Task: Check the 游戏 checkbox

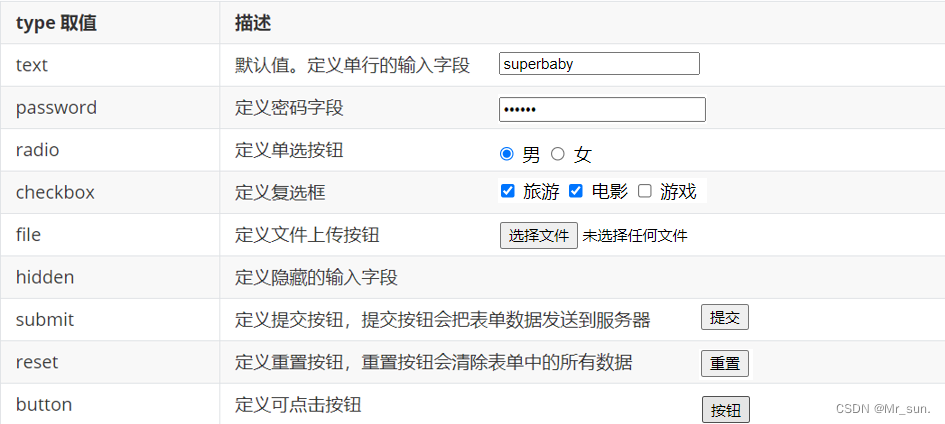Action: pyautogui.click(x=645, y=191)
